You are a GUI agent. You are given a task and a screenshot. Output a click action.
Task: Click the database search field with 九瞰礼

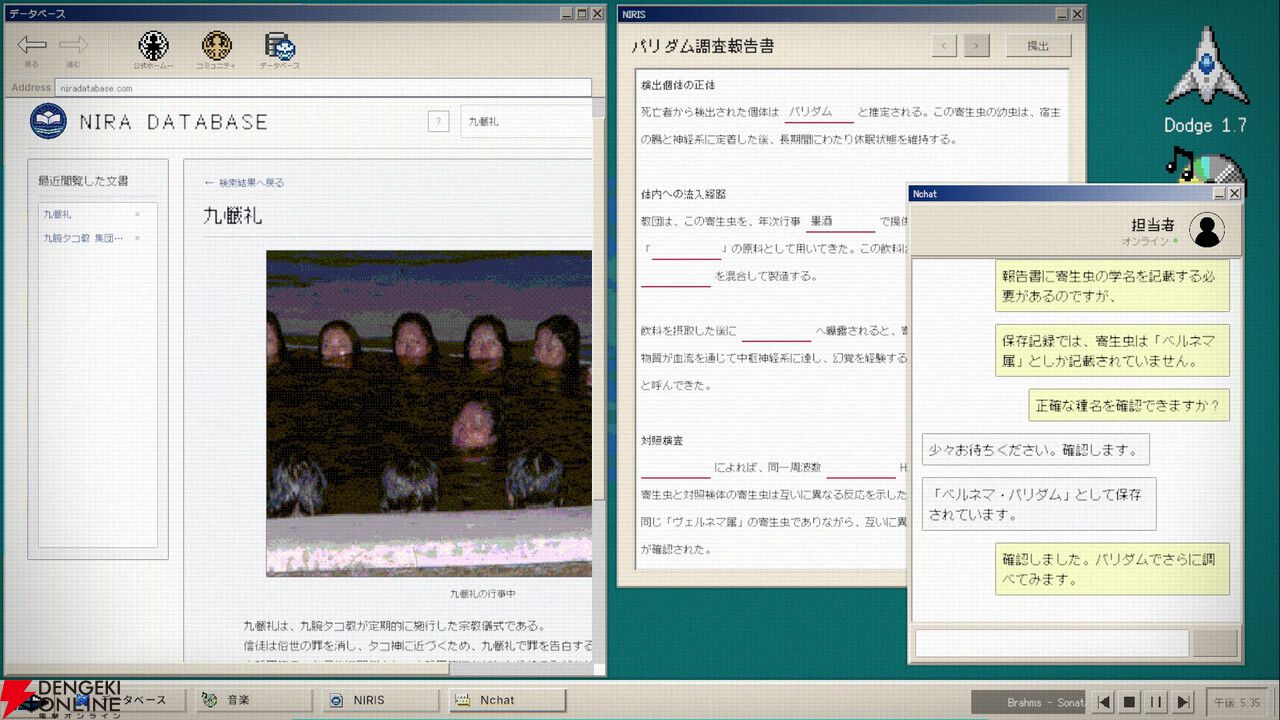pyautogui.click(x=527, y=122)
